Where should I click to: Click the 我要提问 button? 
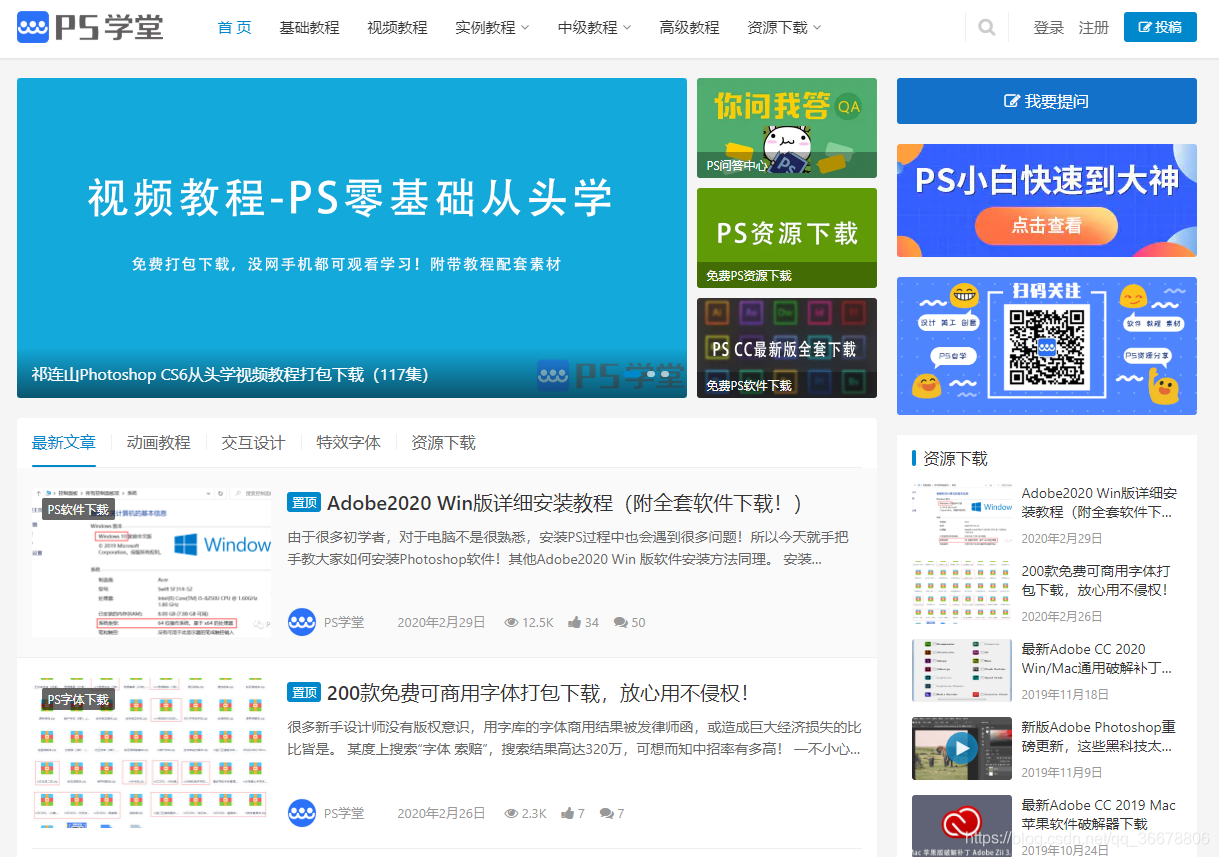pos(1047,101)
